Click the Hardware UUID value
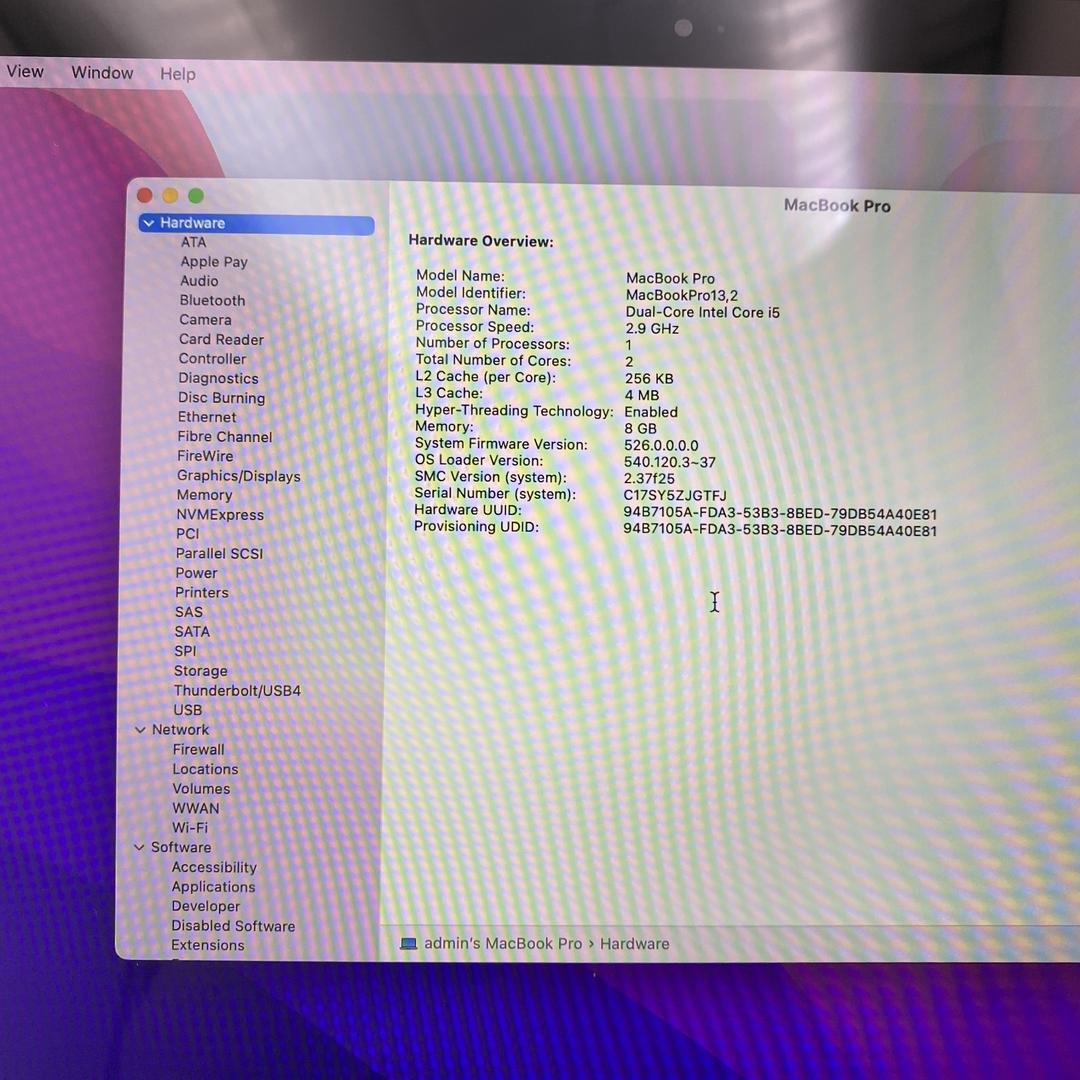The width and height of the screenshot is (1080, 1080). [780, 514]
